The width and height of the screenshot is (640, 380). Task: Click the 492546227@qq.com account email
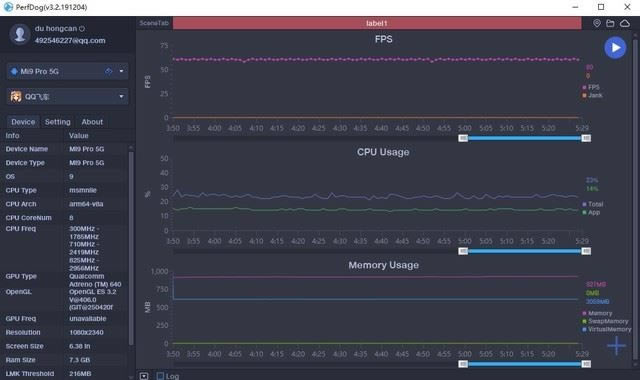coord(70,41)
